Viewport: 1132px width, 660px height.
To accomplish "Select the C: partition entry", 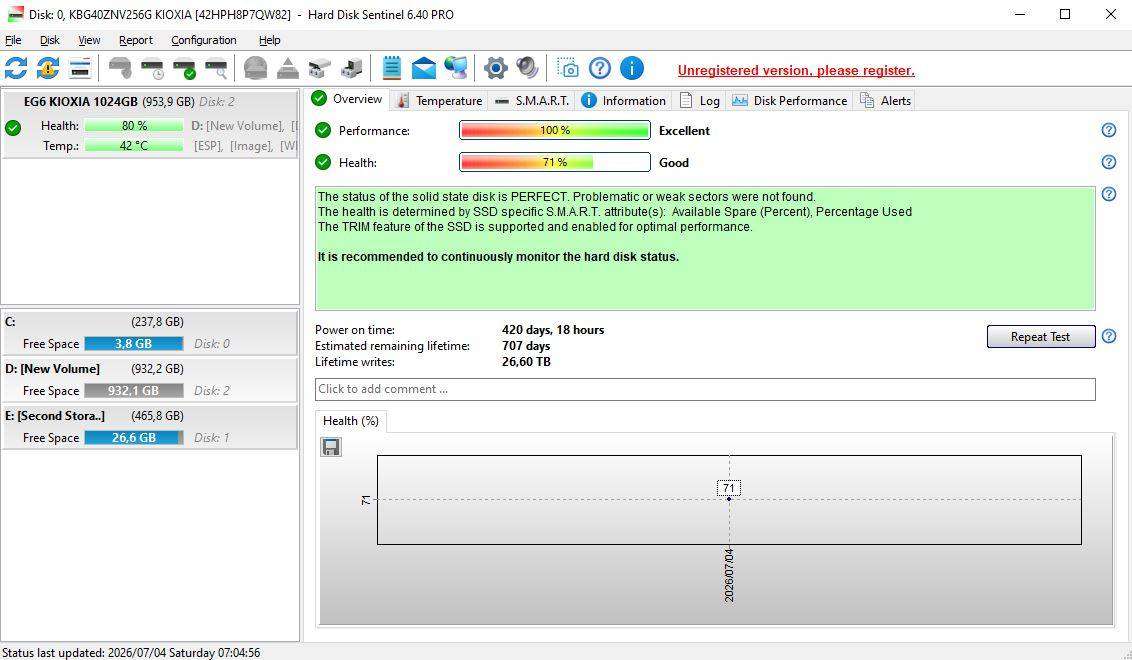I will pos(150,333).
